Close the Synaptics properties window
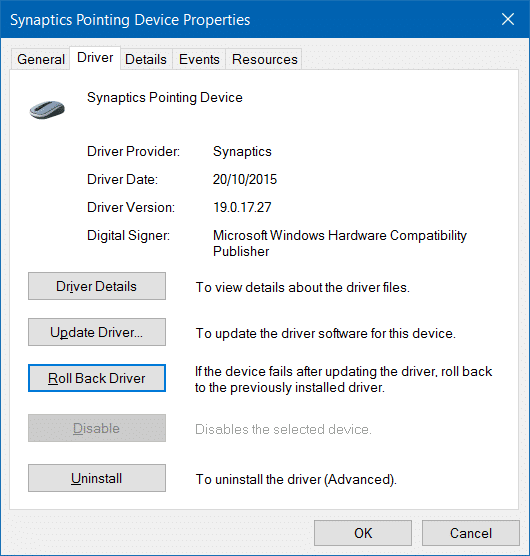 coord(508,19)
